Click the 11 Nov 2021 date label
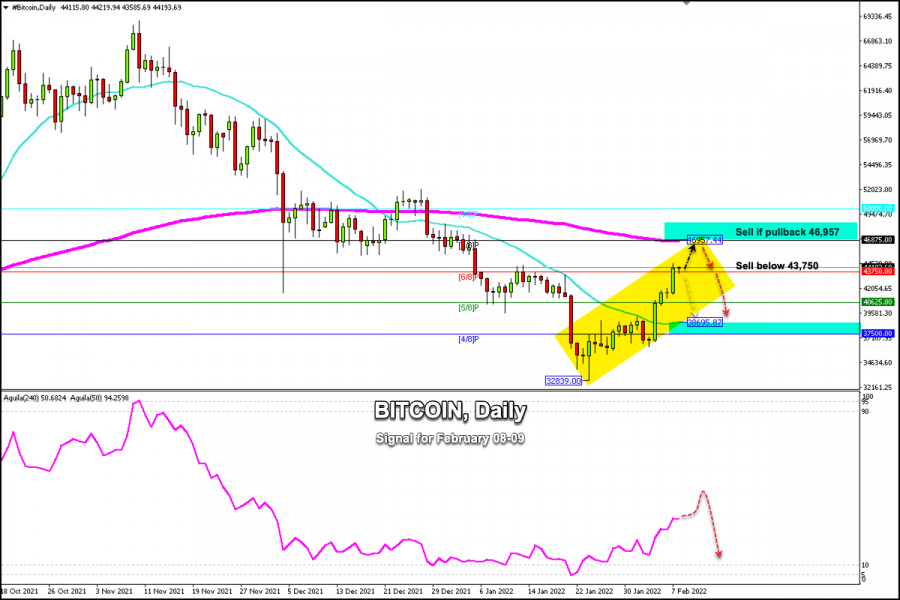The image size is (900, 600). [164, 591]
